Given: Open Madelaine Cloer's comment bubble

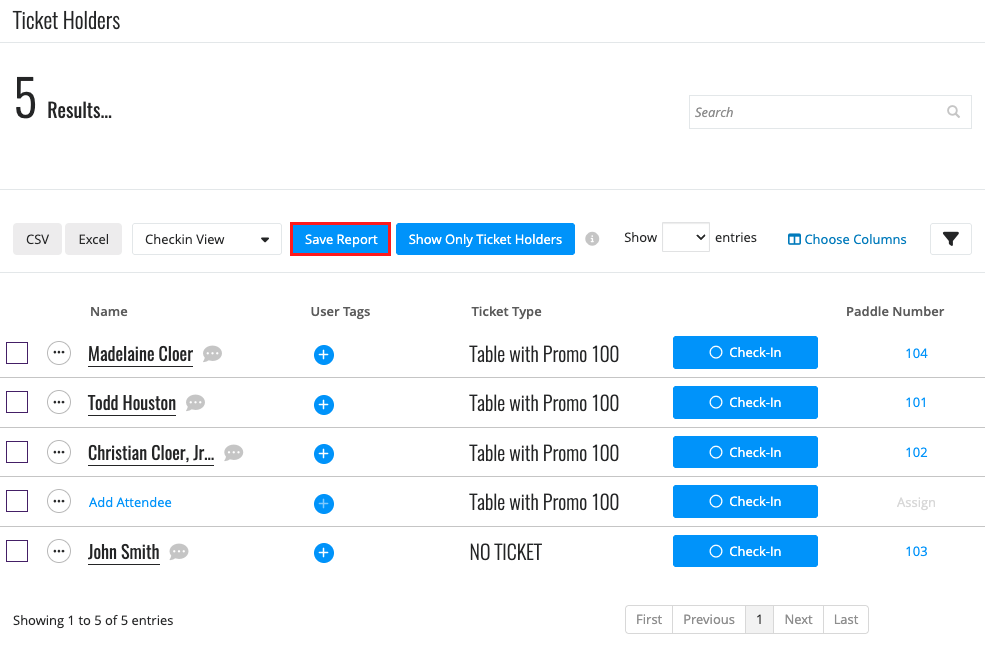Looking at the screenshot, I should pos(212,354).
